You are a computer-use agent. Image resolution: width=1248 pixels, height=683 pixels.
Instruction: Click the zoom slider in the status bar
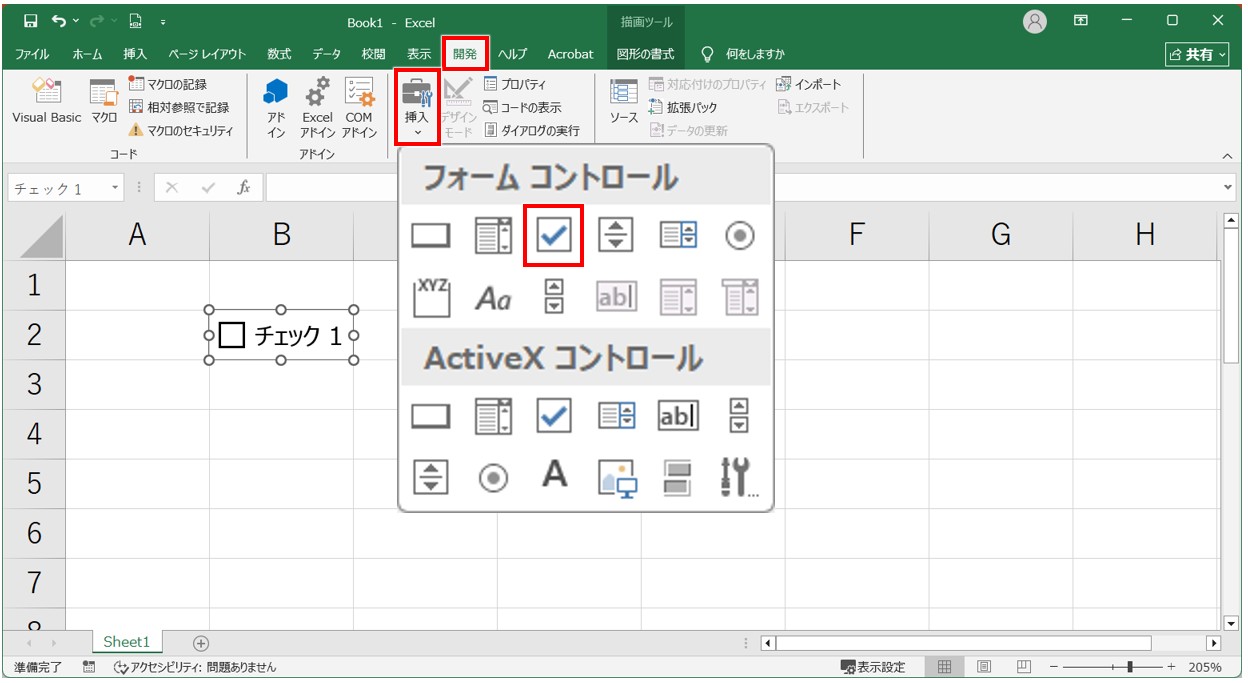pyautogui.click(x=1129, y=667)
